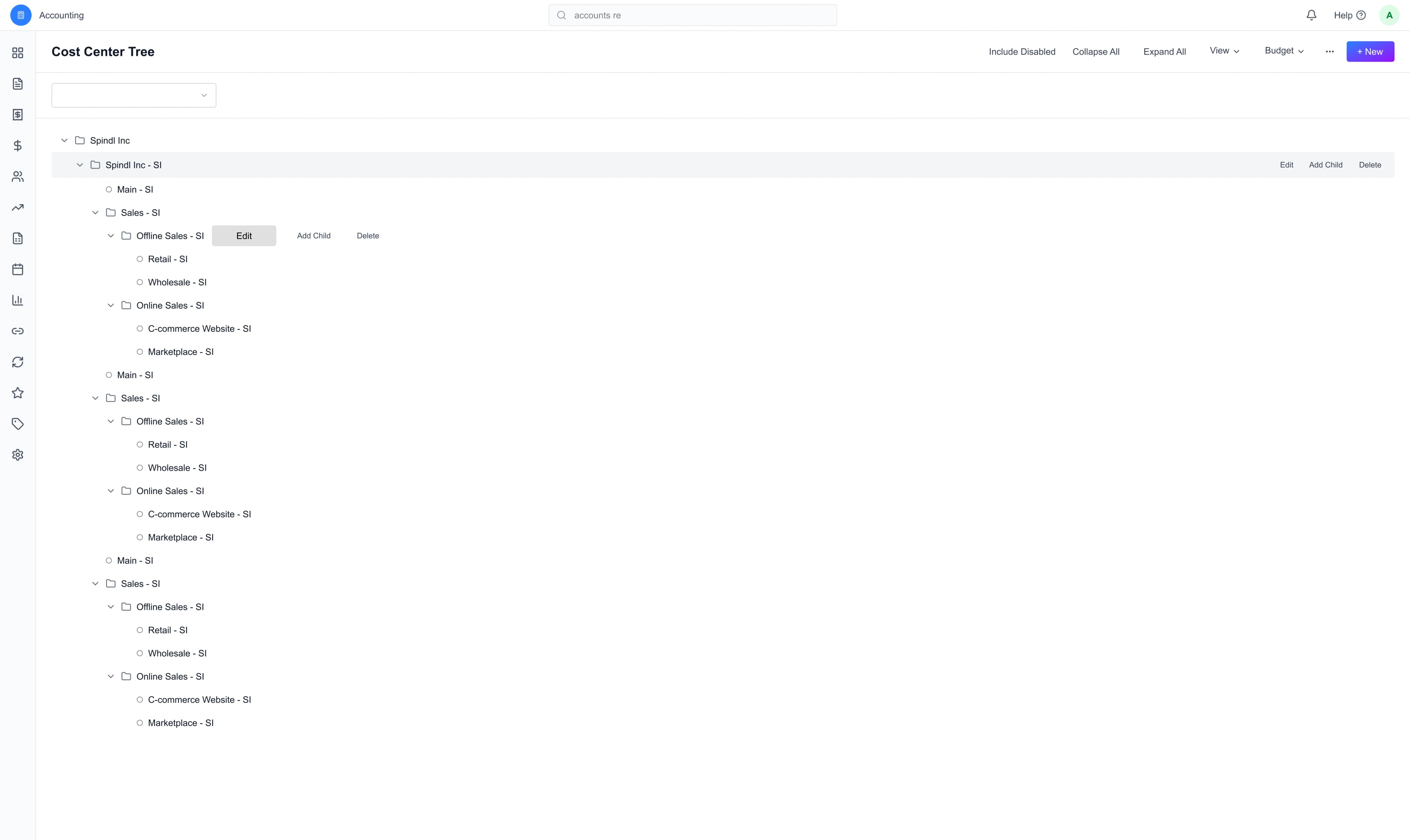The image size is (1410, 840).
Task: Collapse the Offline Sales - SI node
Action: [111, 235]
